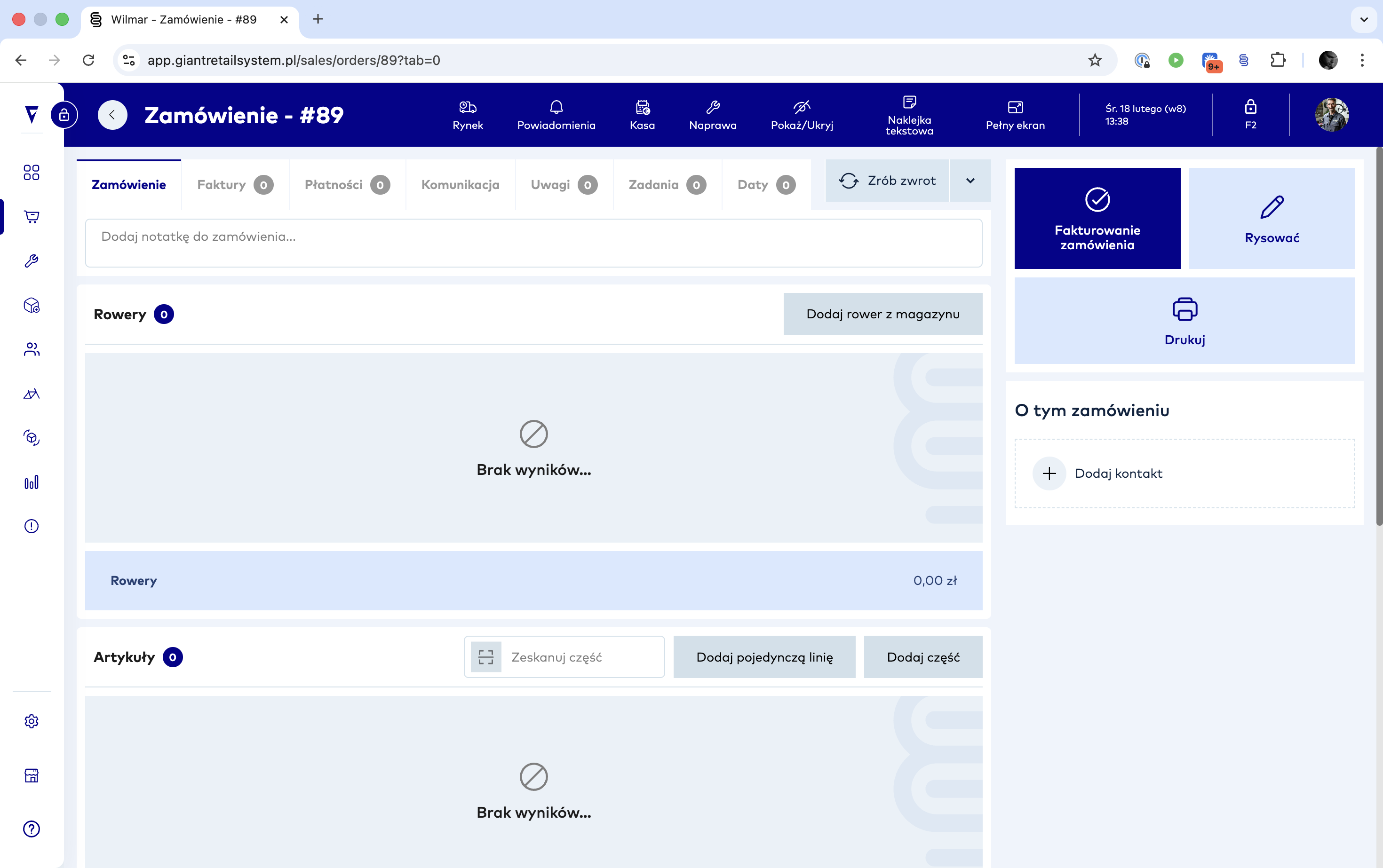Click the wrench repairs sidebar icon

point(32,261)
